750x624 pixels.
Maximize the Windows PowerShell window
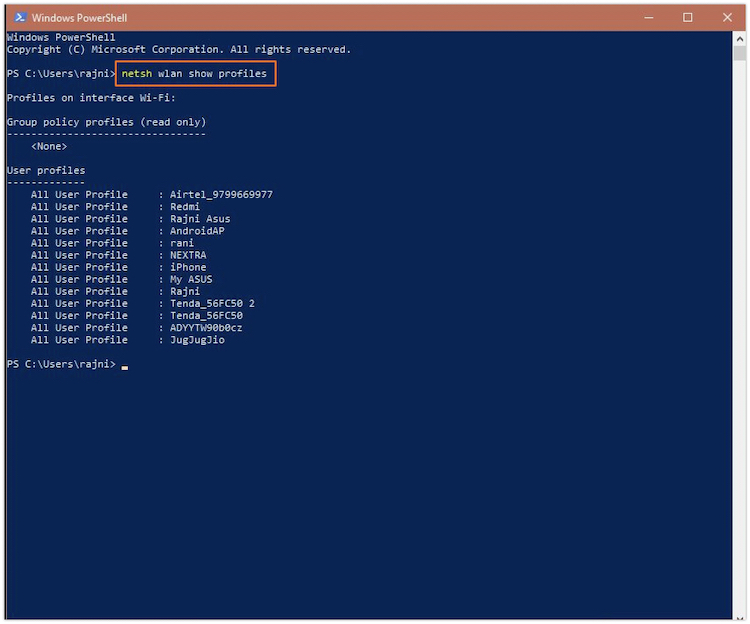click(x=687, y=17)
